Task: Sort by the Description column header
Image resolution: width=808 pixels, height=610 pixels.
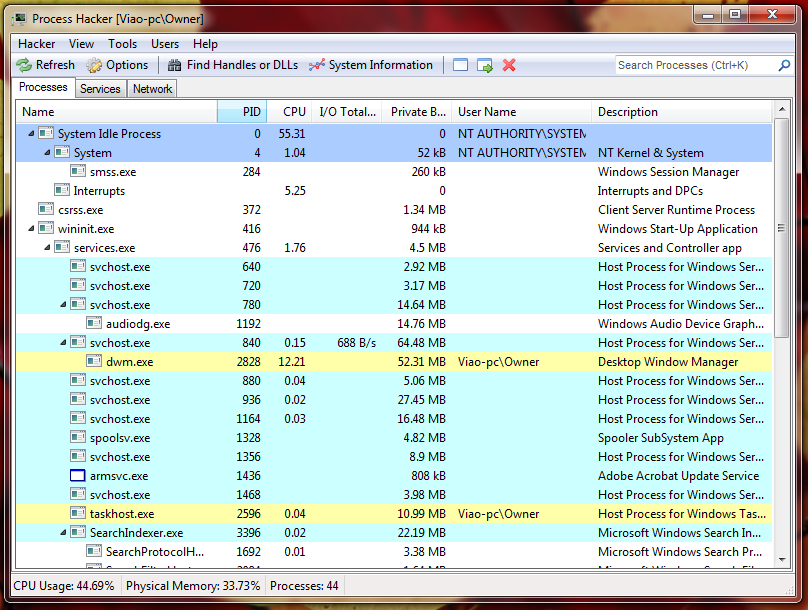Action: 682,112
